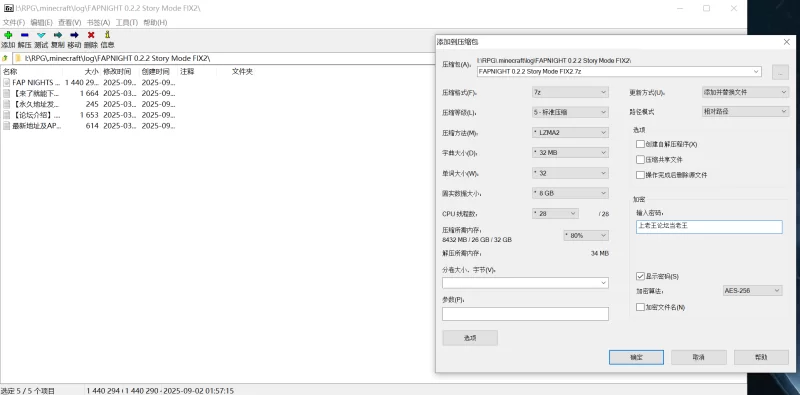
Task: Select the size value 614
Action: click(x=92, y=126)
